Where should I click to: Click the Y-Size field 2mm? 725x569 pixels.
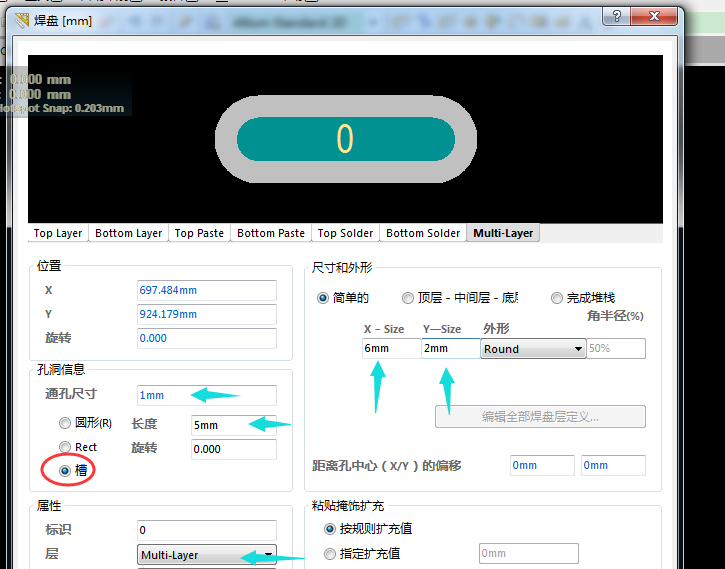[451, 349]
